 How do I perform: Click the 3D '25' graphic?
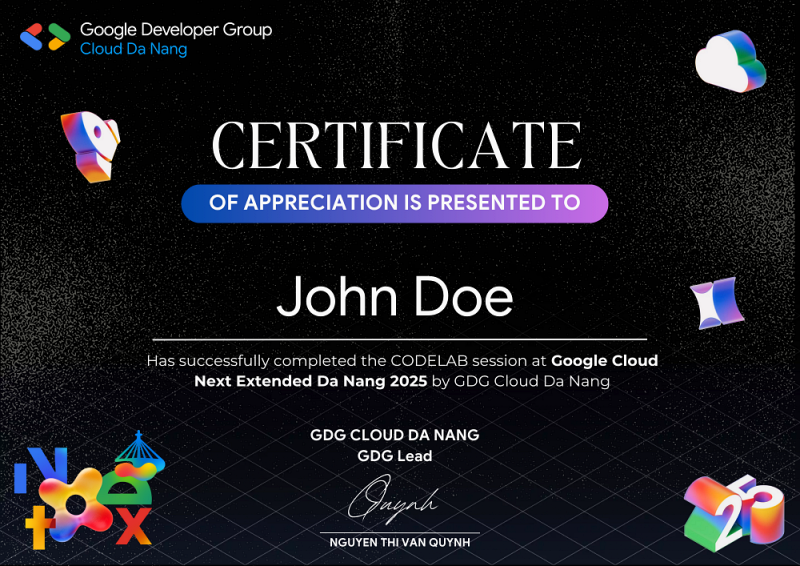[734, 513]
